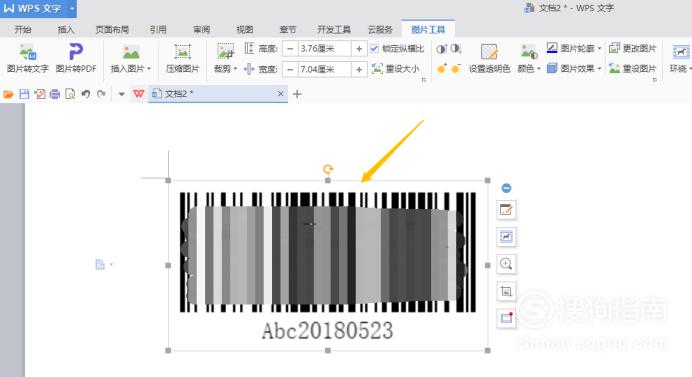Increase brightness with the left sun icon
Viewport: 692px width, 377px height.
coord(441,68)
